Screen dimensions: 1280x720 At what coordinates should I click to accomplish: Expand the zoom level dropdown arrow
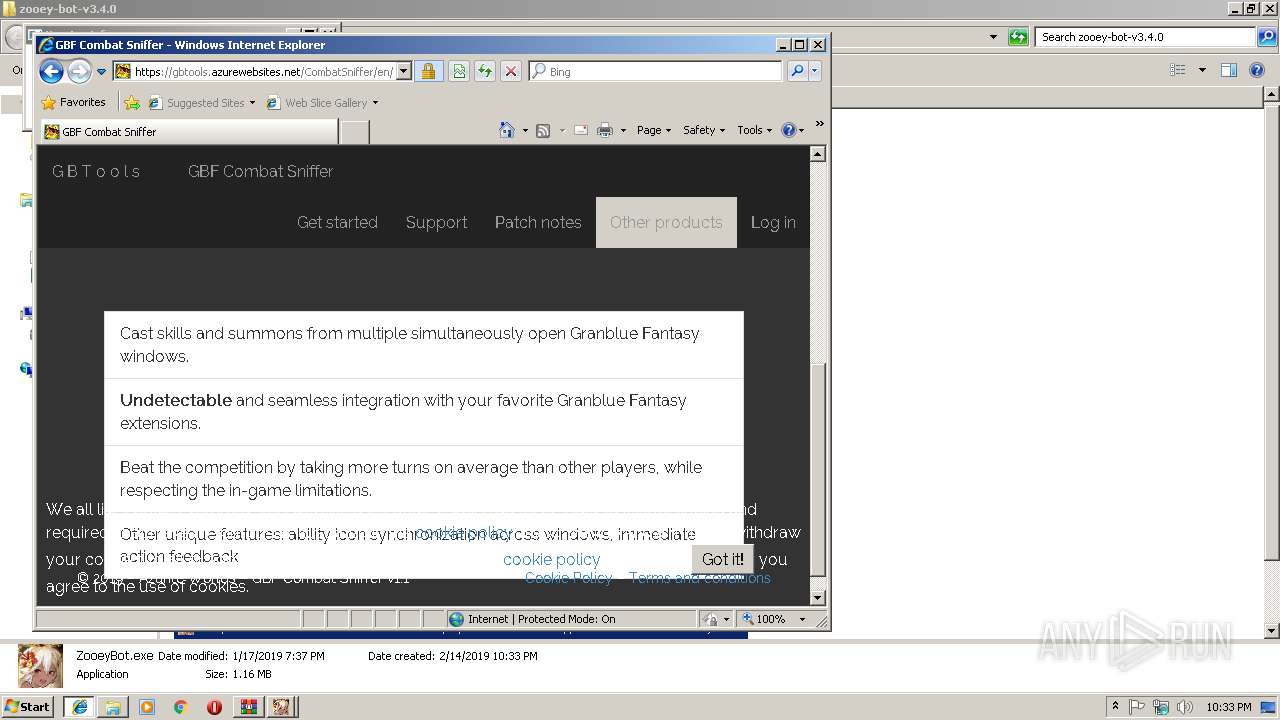tap(802, 619)
